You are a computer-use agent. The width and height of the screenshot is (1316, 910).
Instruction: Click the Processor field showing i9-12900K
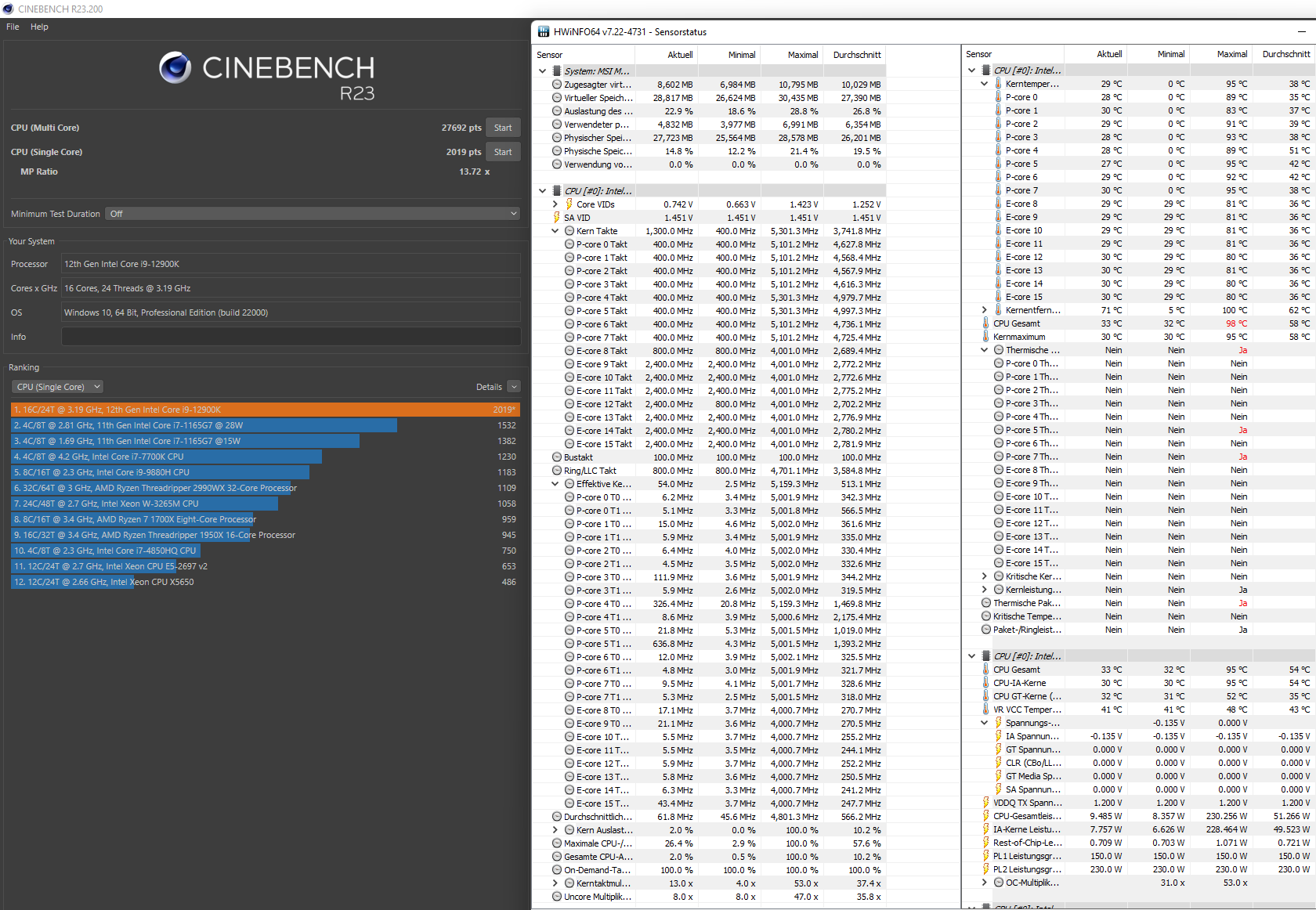tap(291, 264)
